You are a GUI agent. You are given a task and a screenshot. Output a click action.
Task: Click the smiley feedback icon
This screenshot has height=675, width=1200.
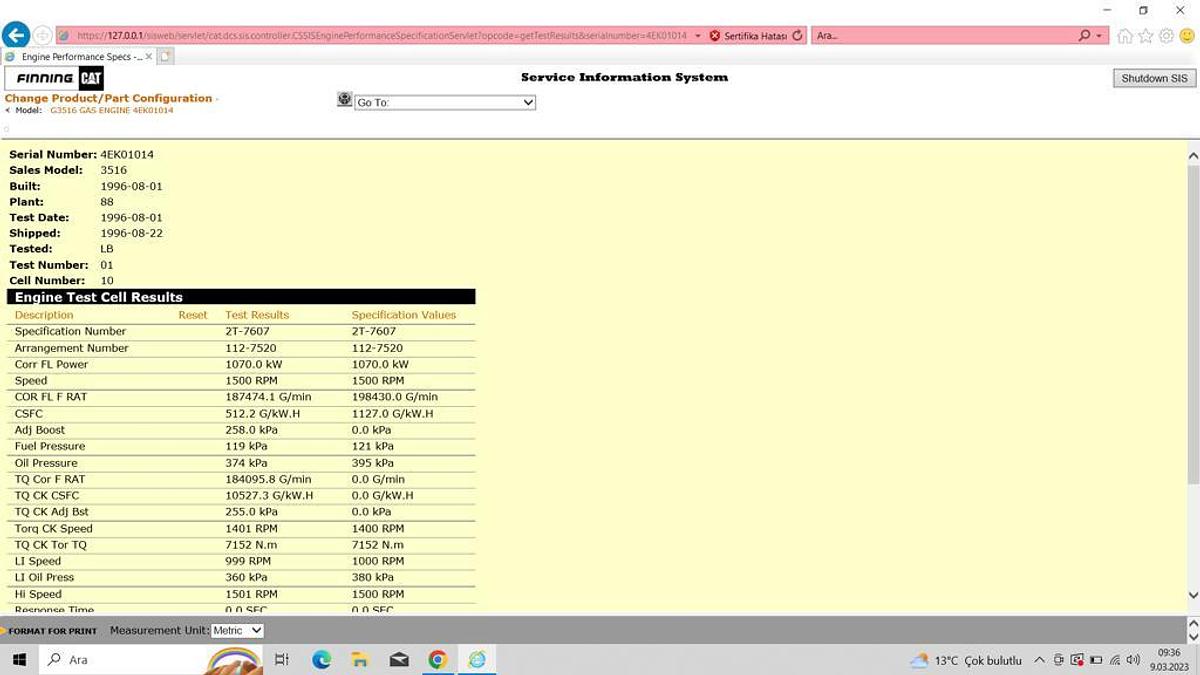pos(1186,35)
